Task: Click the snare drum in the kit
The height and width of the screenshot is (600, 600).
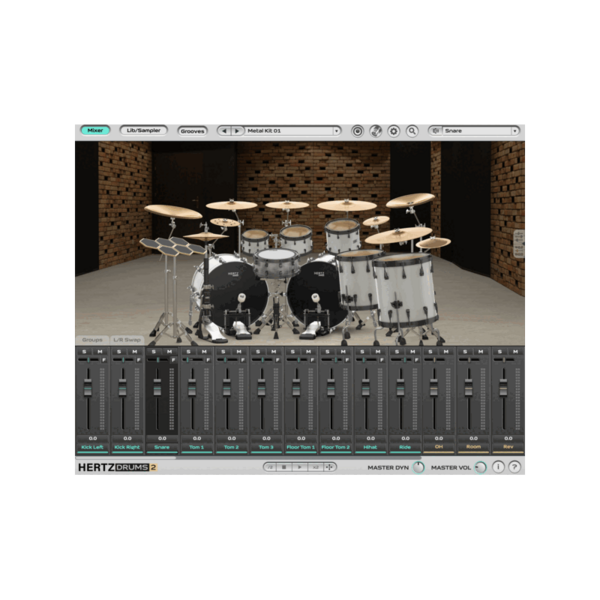Action: pos(276,263)
